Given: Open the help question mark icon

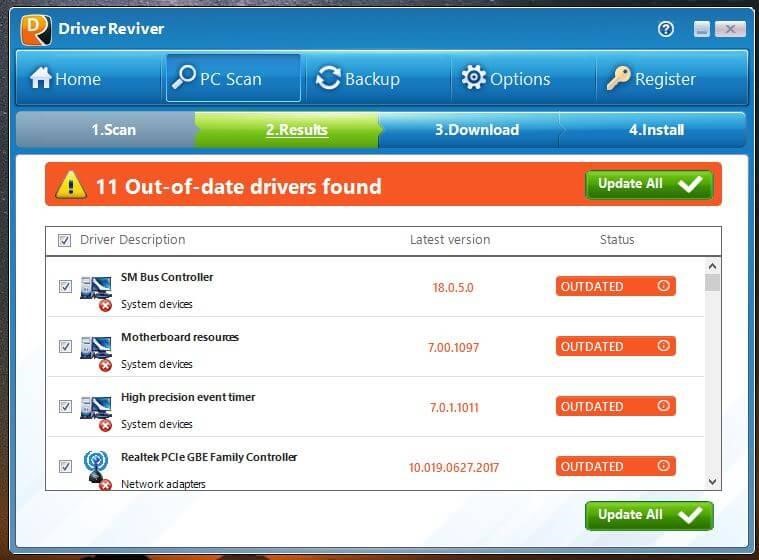Looking at the screenshot, I should [666, 29].
